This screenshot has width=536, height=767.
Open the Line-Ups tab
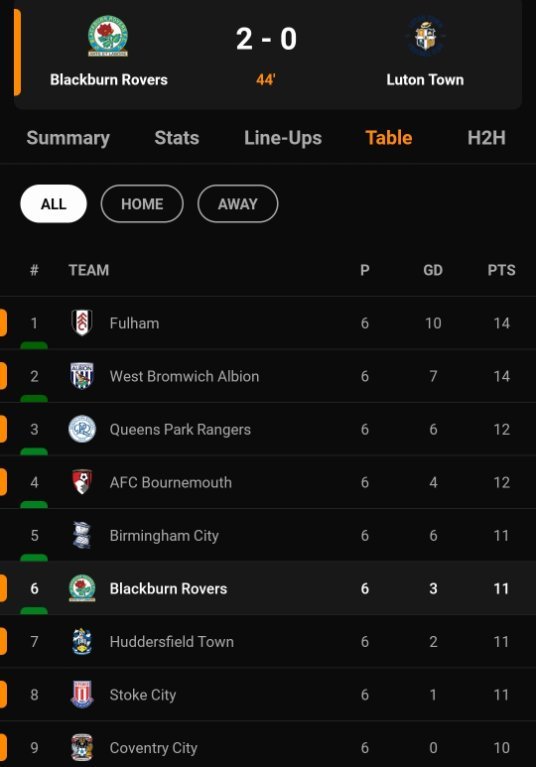pos(283,138)
